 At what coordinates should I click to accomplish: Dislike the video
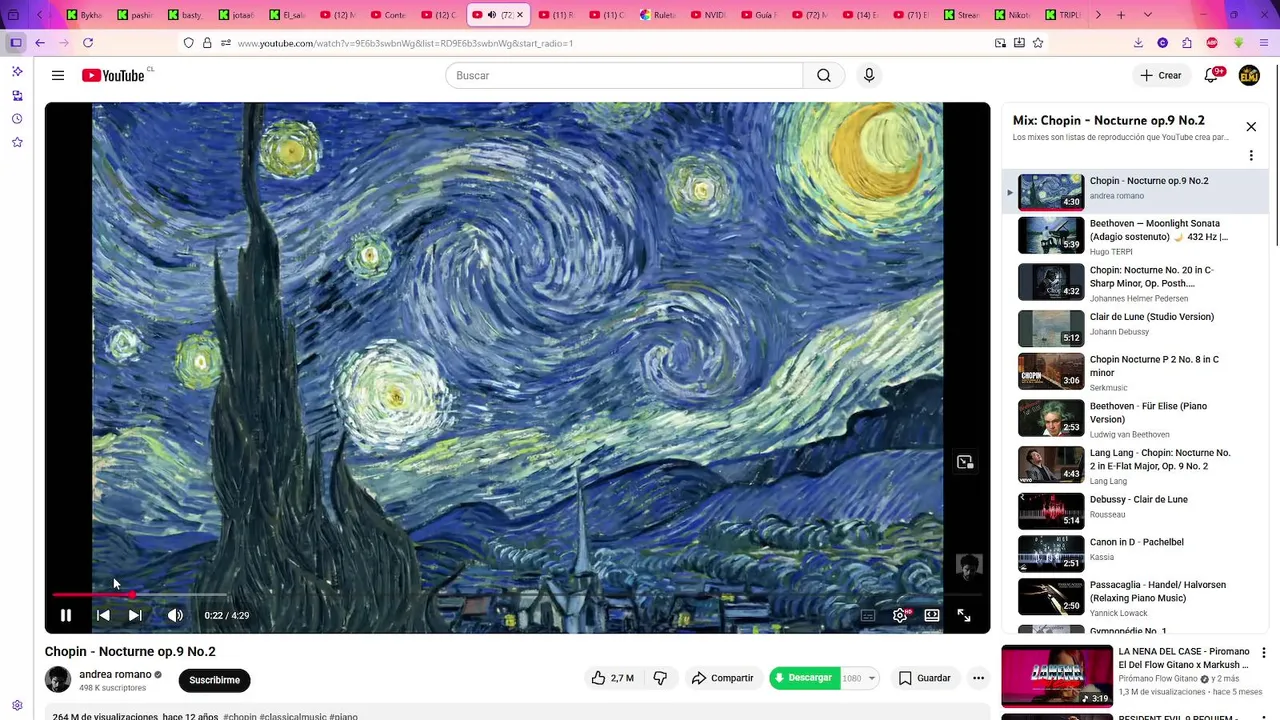click(x=660, y=678)
